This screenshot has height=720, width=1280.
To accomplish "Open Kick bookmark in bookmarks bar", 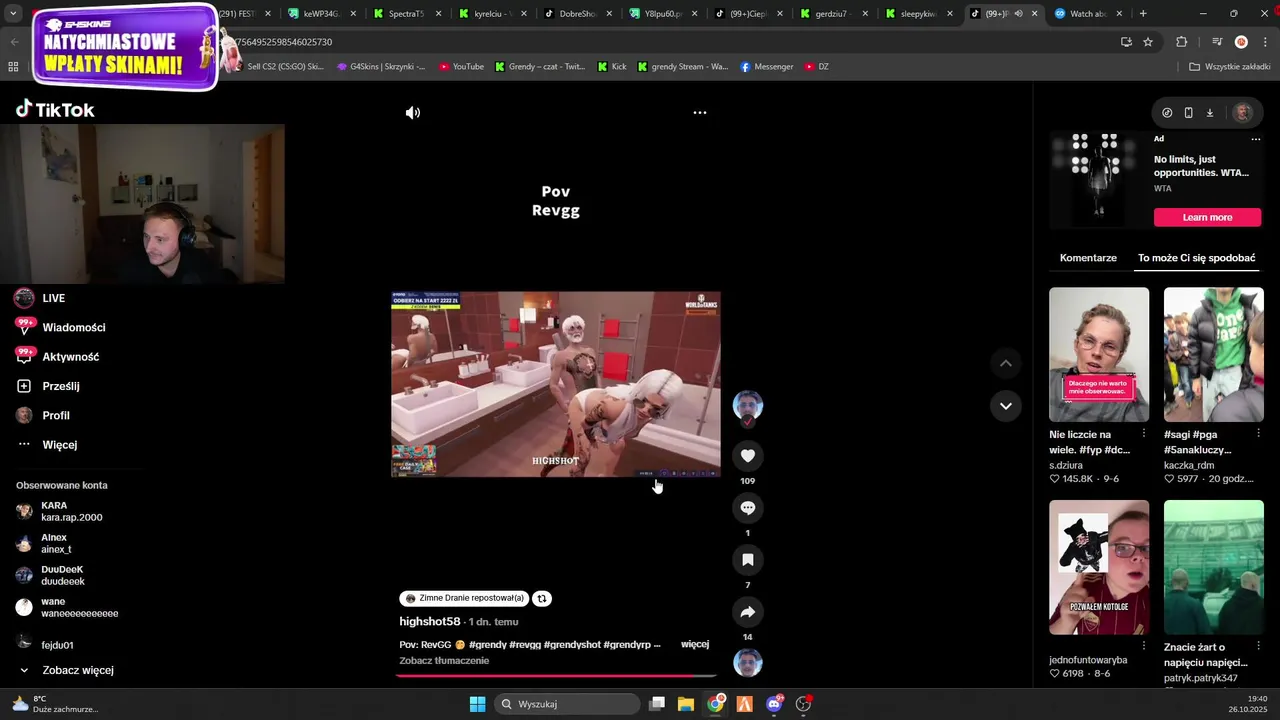I will [612, 67].
